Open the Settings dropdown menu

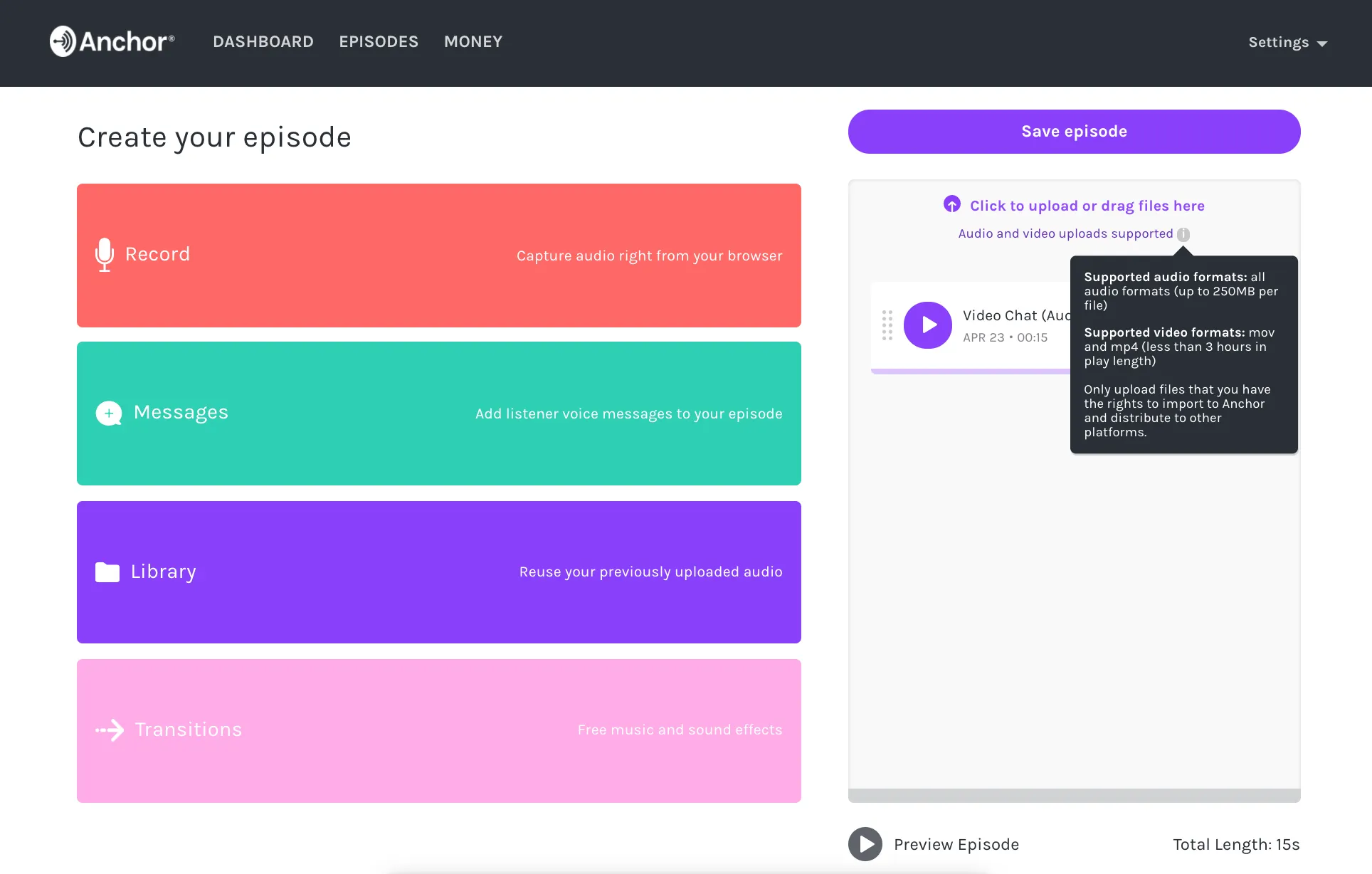[1279, 43]
